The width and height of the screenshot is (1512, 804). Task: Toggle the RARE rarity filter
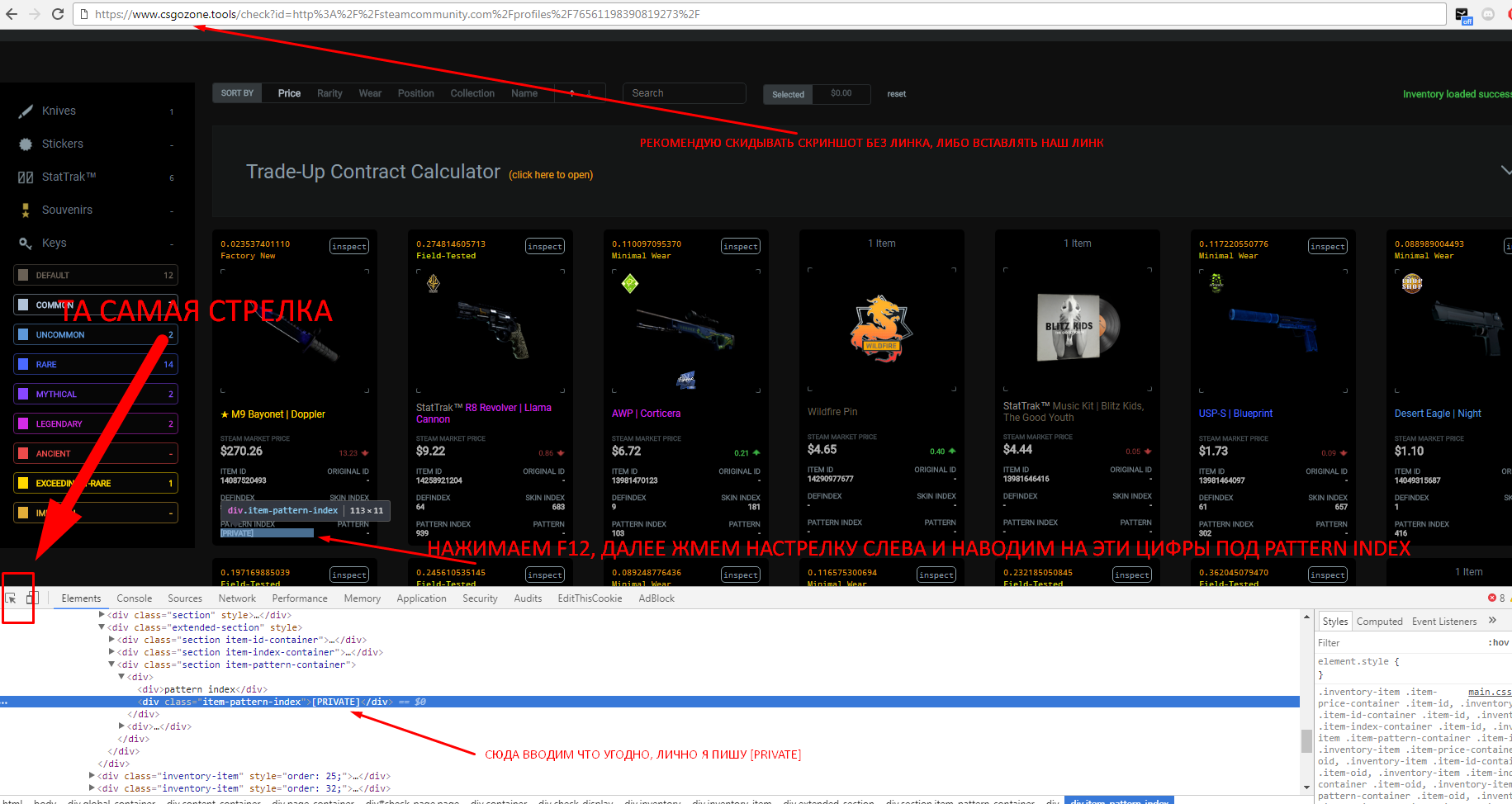point(96,364)
